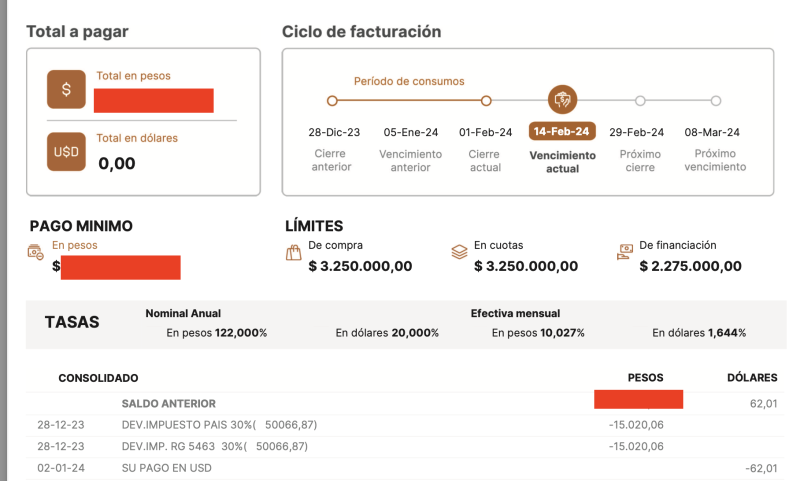Click the minimum payment coins icon

(x=36, y=253)
